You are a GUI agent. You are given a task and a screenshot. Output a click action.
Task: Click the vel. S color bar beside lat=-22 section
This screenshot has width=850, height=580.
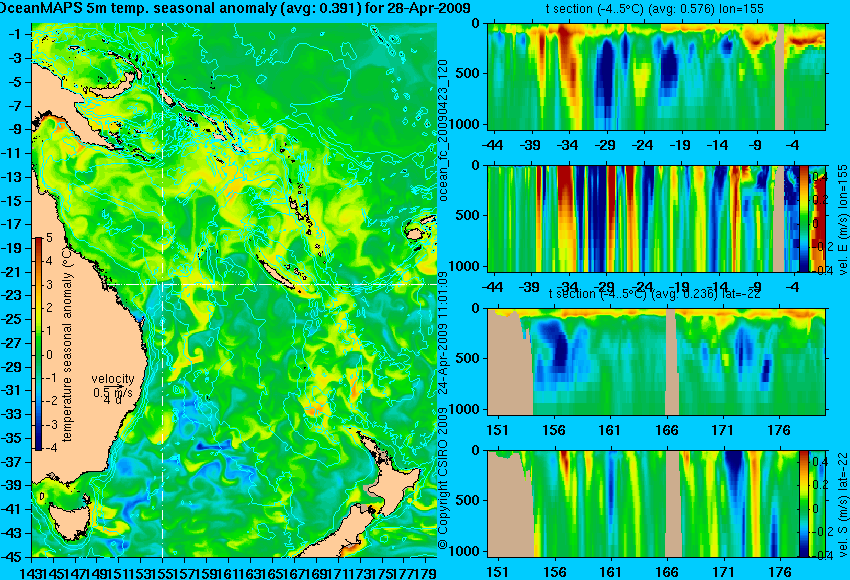click(804, 504)
